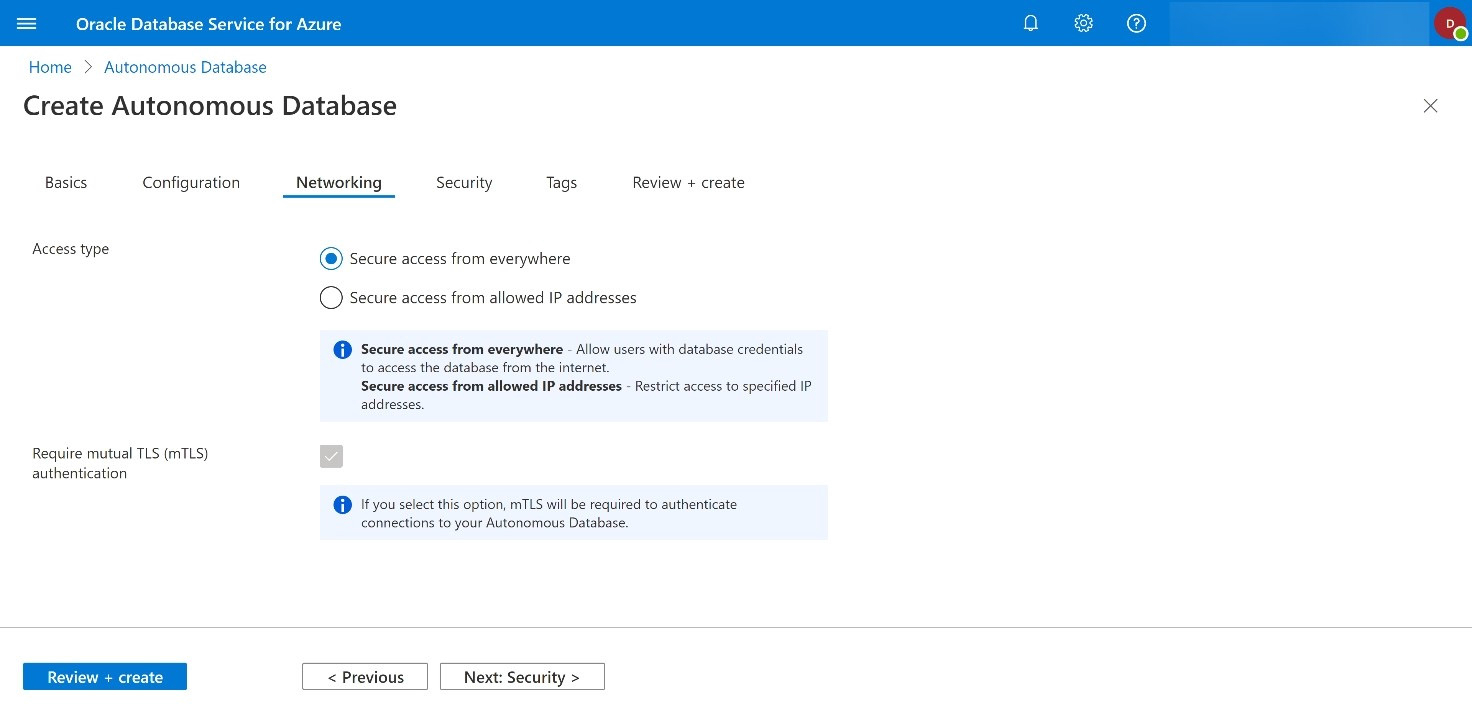Go back with Previous button
Viewport: 1472px width, 704px height.
pos(365,677)
